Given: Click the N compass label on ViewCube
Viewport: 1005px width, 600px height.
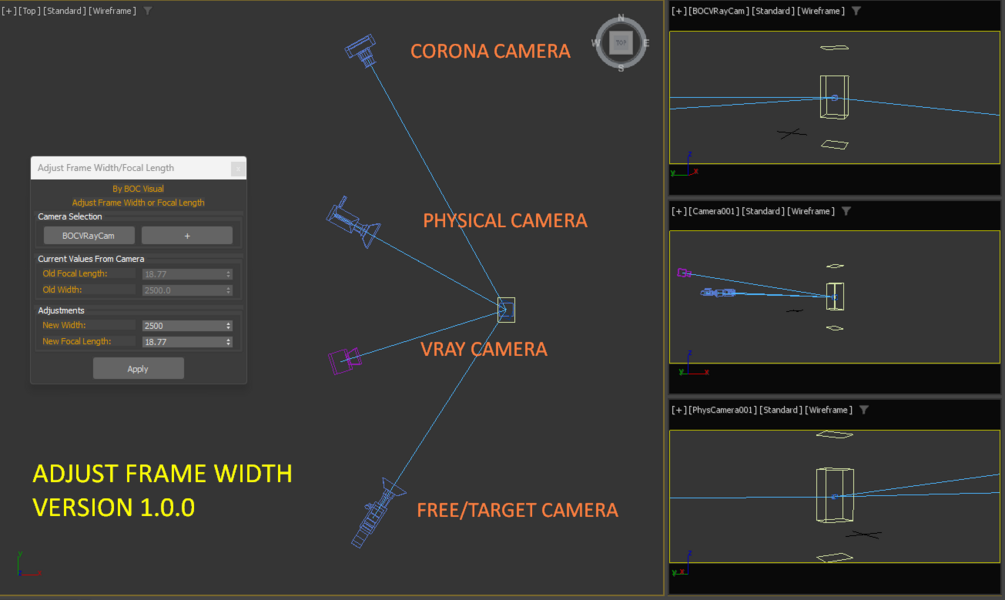Looking at the screenshot, I should point(620,18).
